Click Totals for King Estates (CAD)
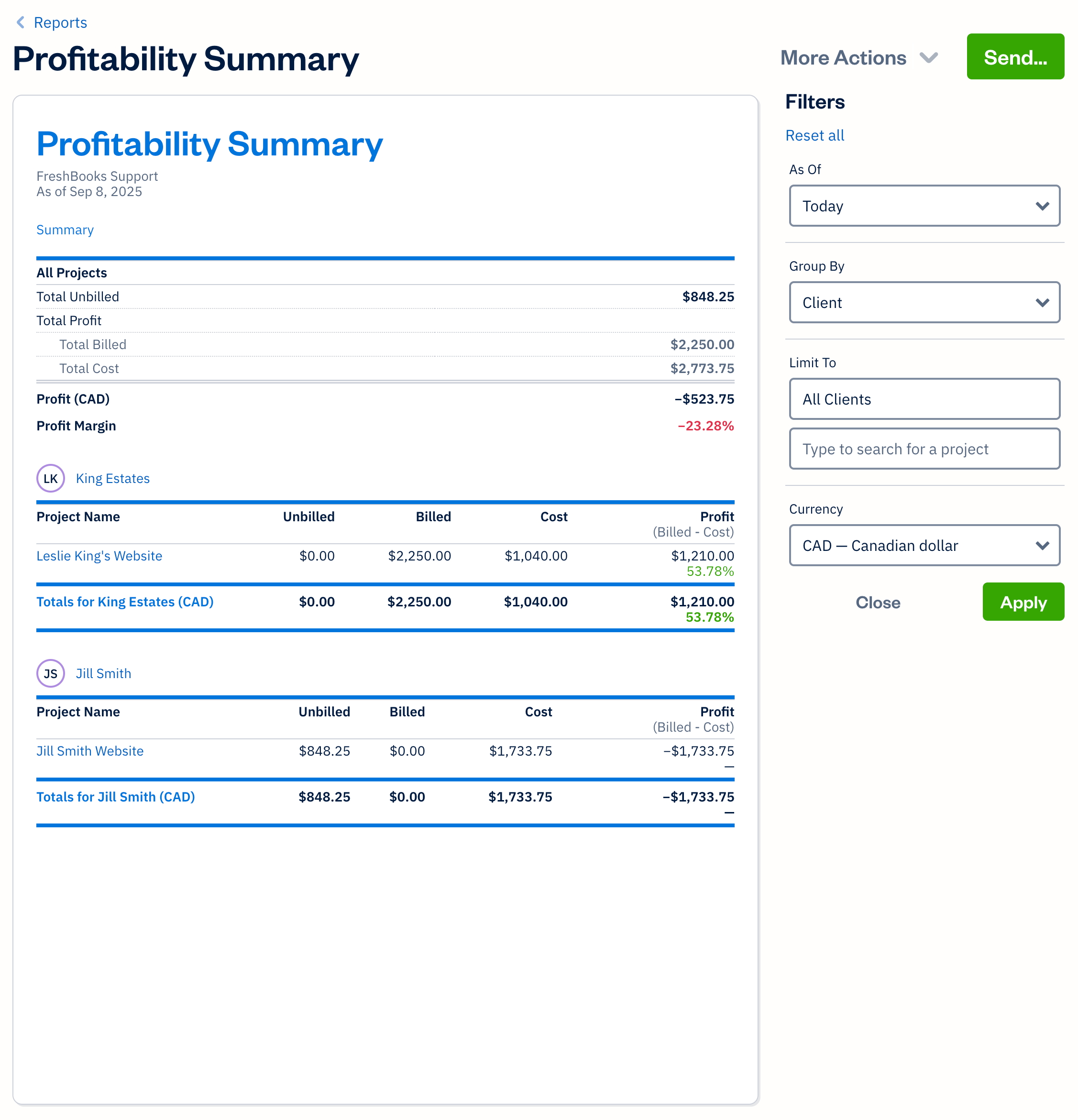Viewport: 1078px width, 1120px height. pyautogui.click(x=125, y=602)
